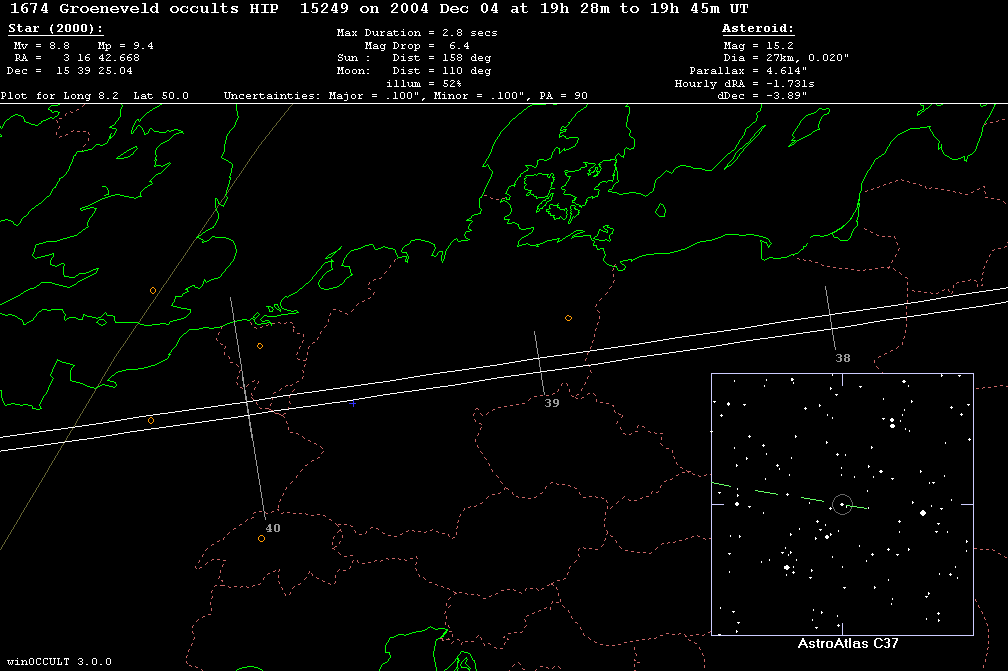
Task: Click the 'Asteroid:' heading
Action: point(758,29)
